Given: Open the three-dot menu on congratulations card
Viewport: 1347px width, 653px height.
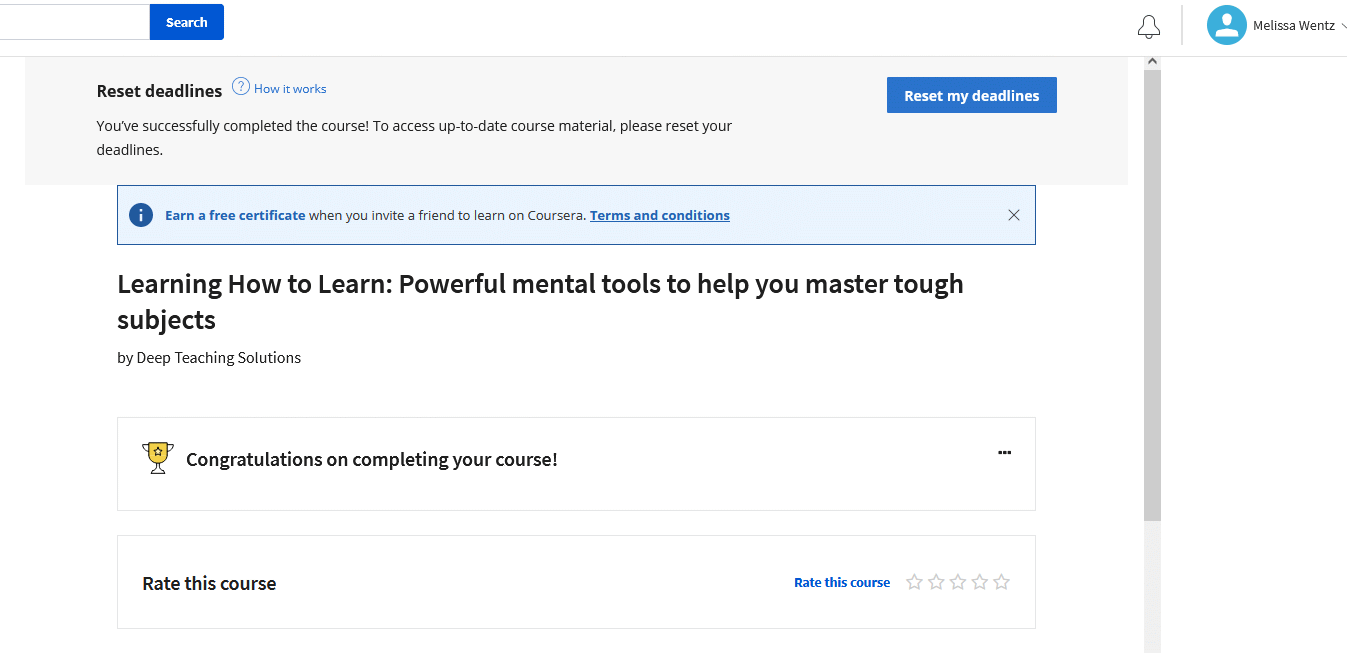Looking at the screenshot, I should [x=1004, y=452].
